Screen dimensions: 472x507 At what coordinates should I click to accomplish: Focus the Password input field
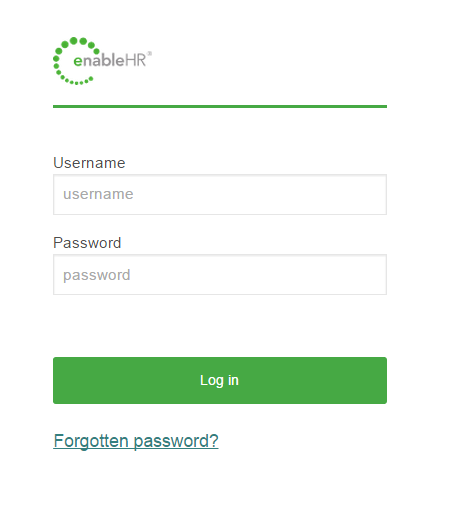click(220, 275)
